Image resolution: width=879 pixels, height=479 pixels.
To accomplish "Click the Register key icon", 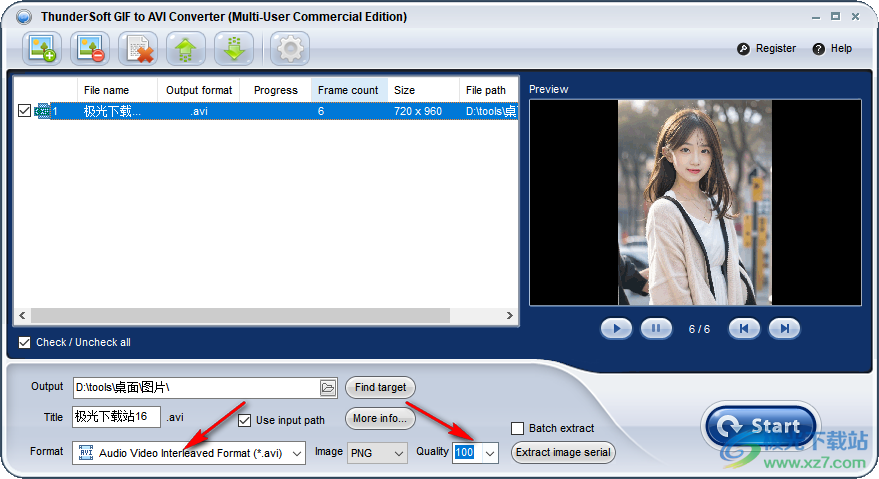I will (743, 49).
